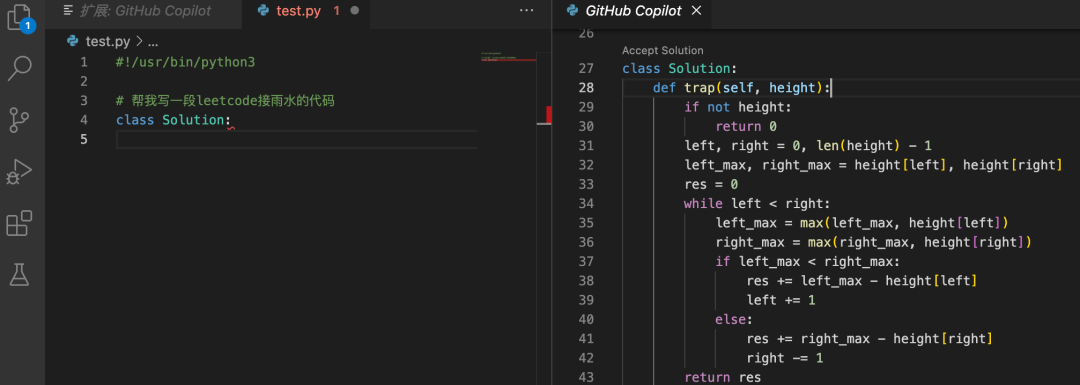Click the unsaved dot on test.py tab
Viewport: 1080px width, 385px height.
coord(355,11)
